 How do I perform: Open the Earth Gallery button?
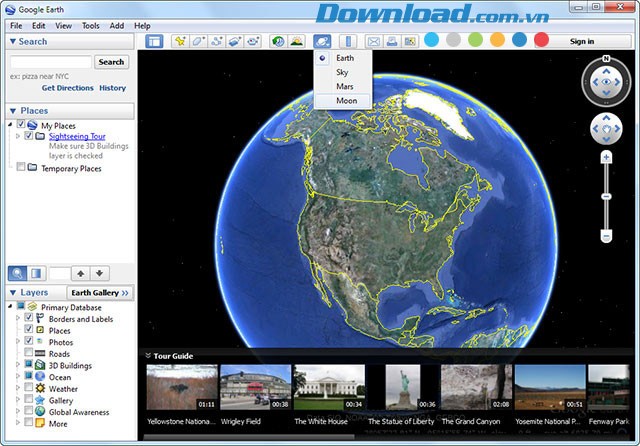coord(100,293)
